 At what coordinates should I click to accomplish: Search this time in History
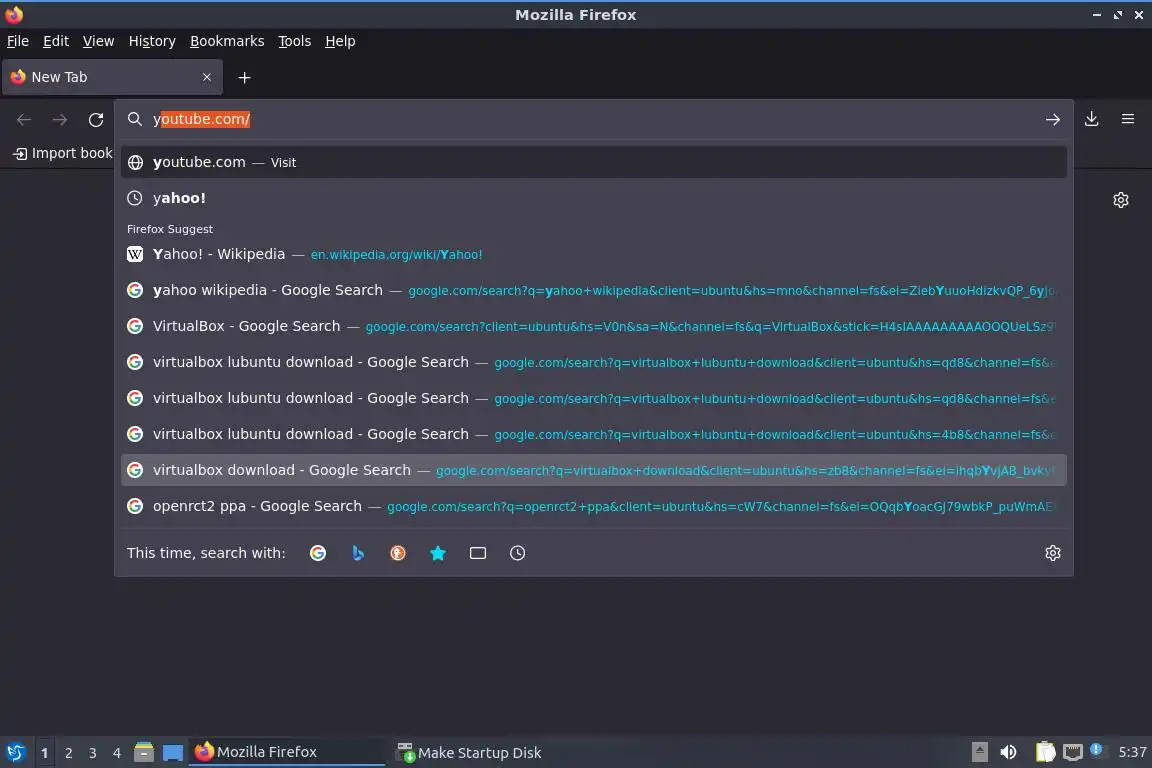(517, 553)
